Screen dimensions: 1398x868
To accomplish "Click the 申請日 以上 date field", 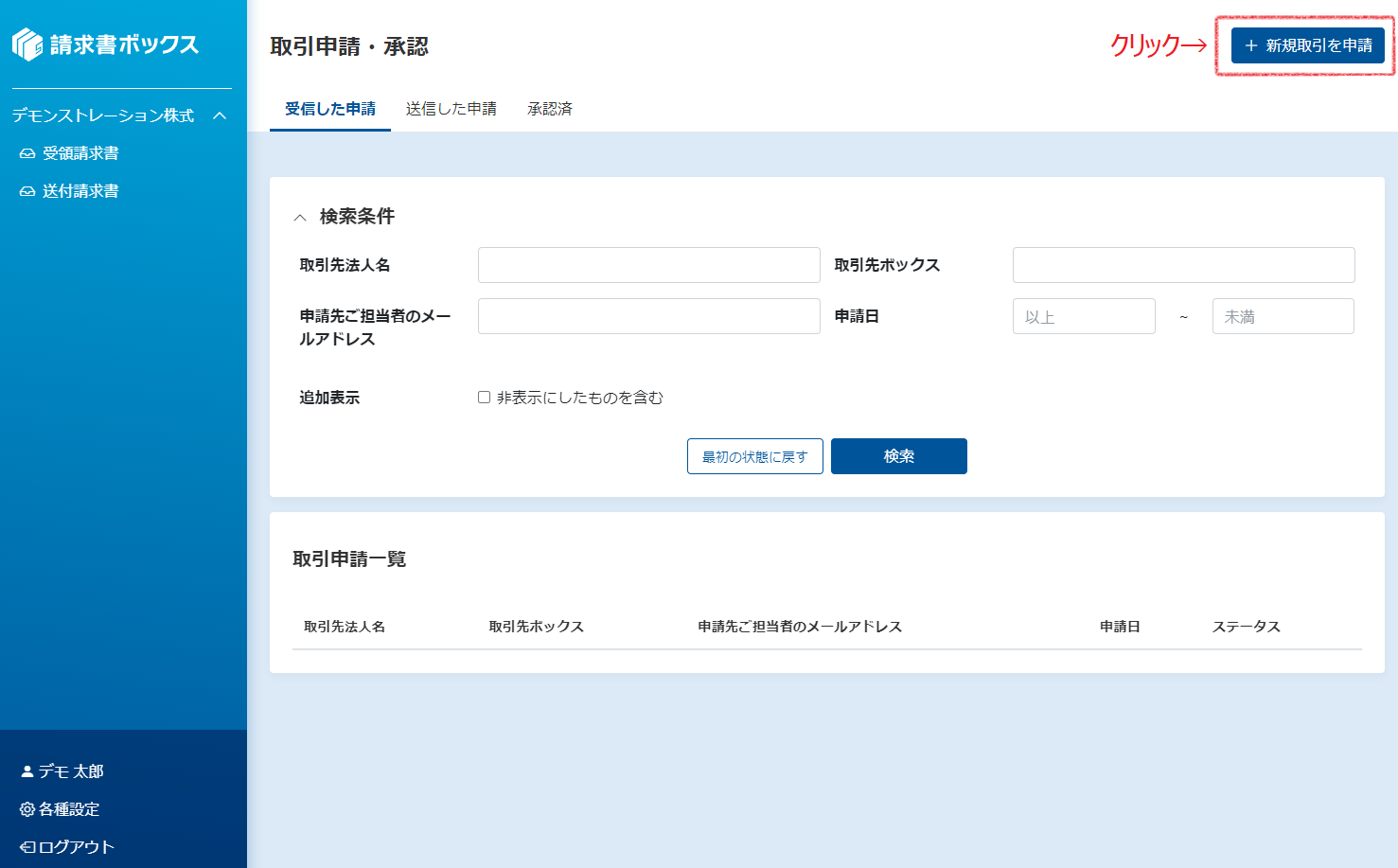I will tap(1084, 316).
